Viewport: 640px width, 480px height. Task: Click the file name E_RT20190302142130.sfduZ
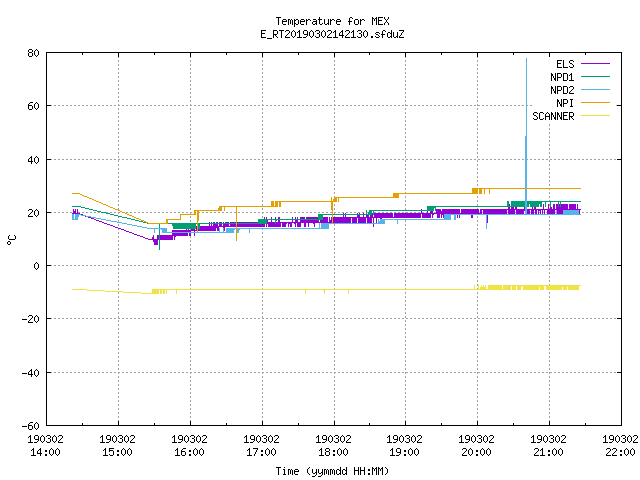(x=332, y=34)
